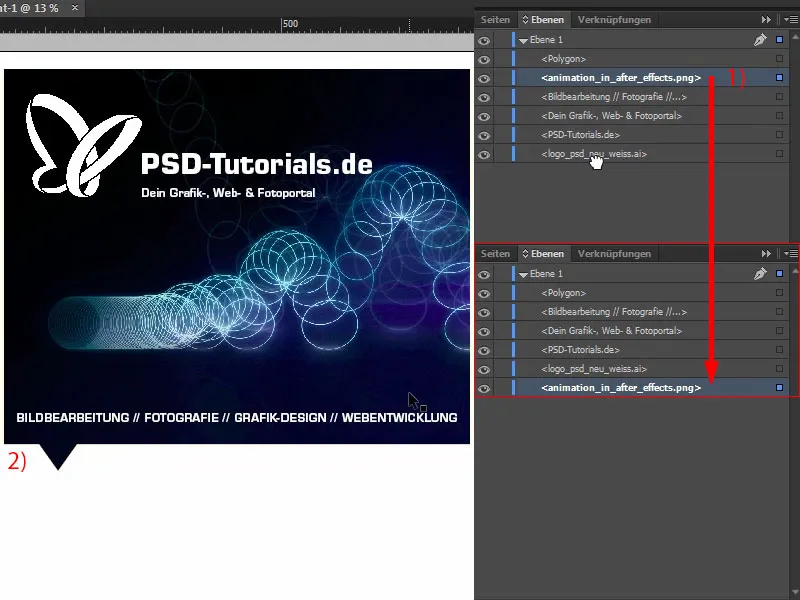Toggle visibility of Ebene 1 in upper Ebenen panel
Viewport: 800px width, 600px height.
(484, 40)
